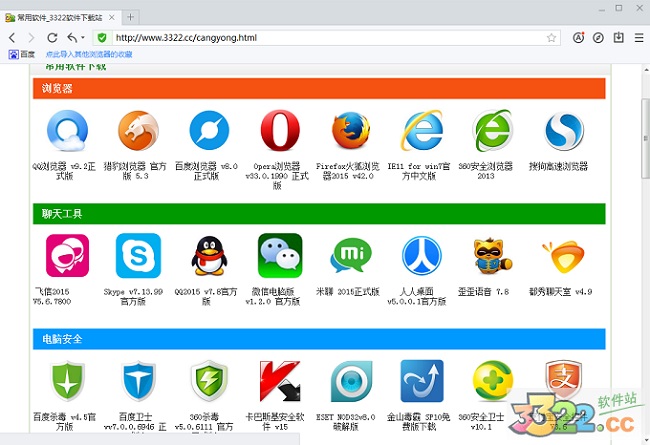Click the Firefox火狐浏览器 icon

[x=351, y=131]
